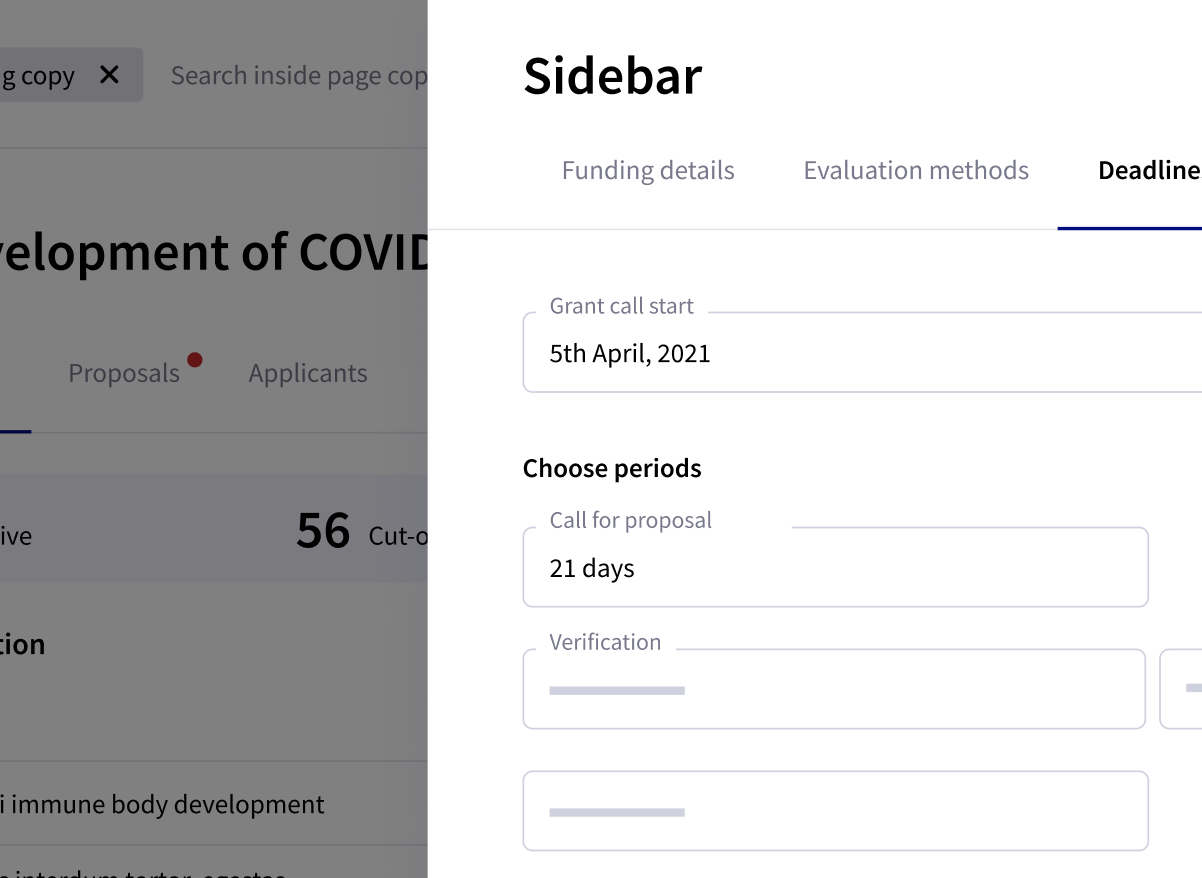Screen dimensions: 1202x878
Task: Open the Proposals tab
Action: click(x=124, y=374)
